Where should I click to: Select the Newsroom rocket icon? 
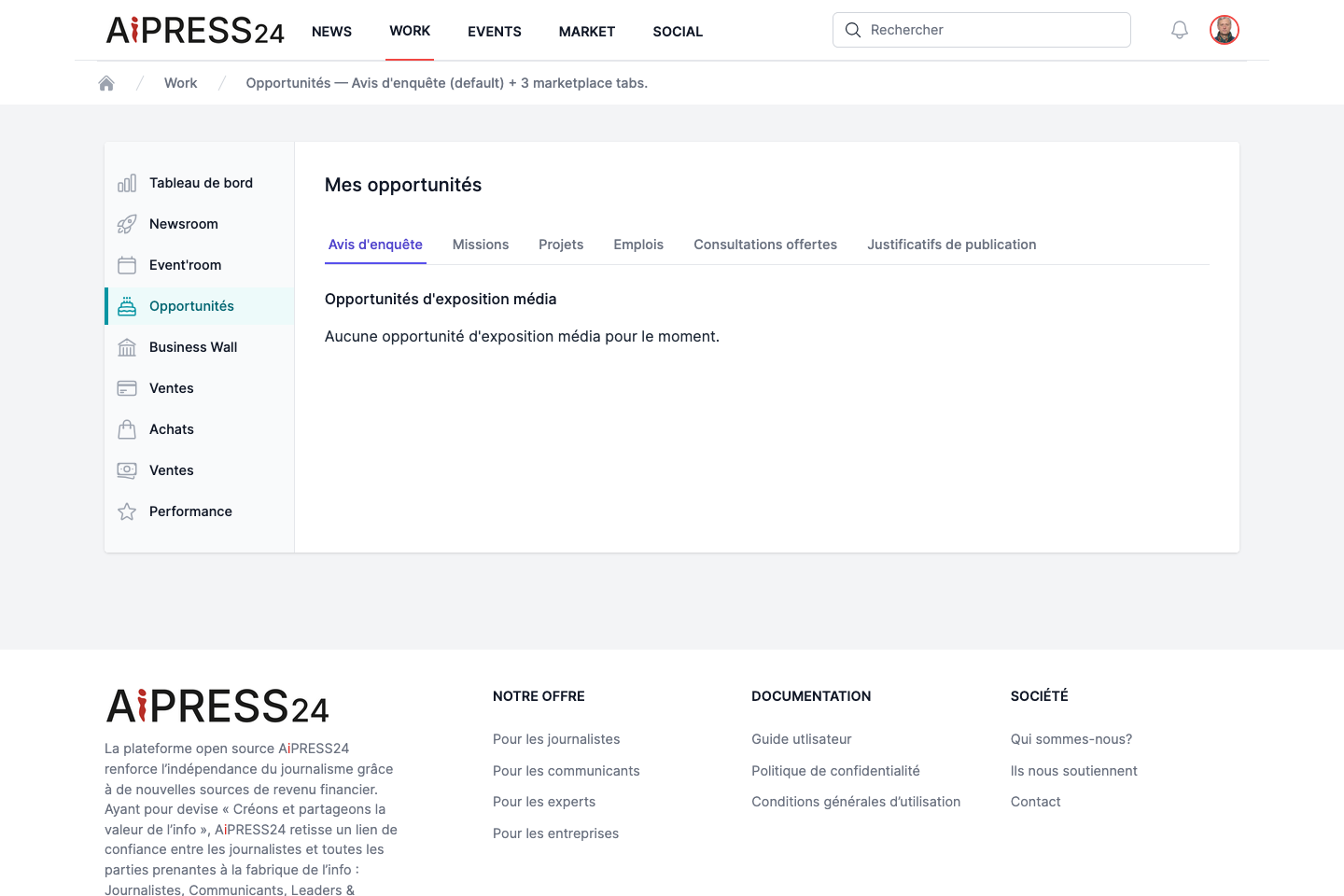127,224
